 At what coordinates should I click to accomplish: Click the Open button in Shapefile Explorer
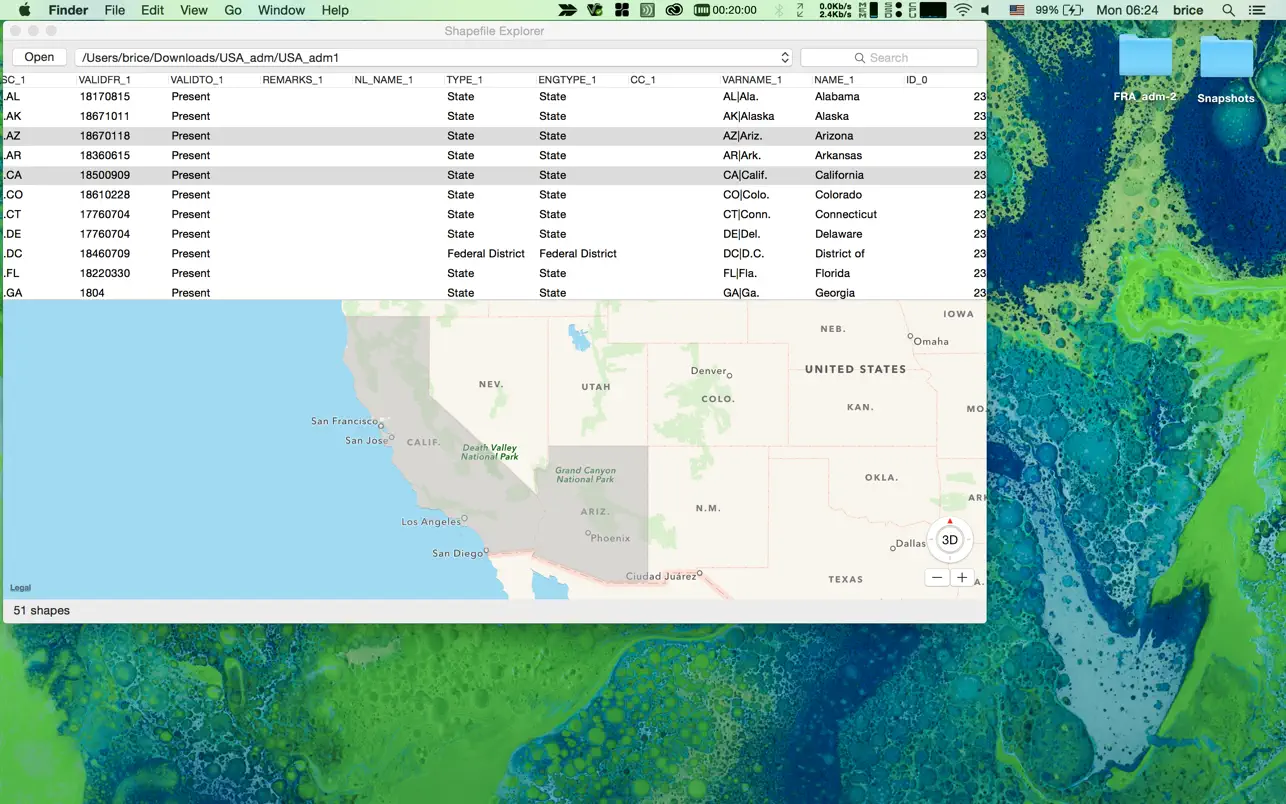[x=39, y=57]
